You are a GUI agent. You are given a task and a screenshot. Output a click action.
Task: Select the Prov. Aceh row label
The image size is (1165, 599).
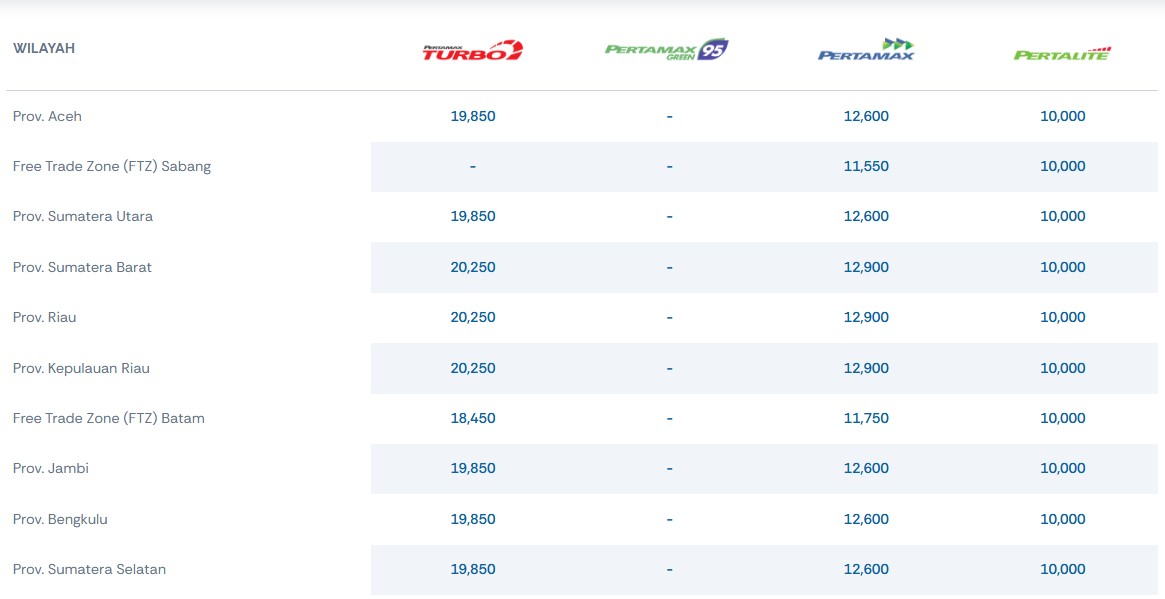pyautogui.click(x=47, y=116)
